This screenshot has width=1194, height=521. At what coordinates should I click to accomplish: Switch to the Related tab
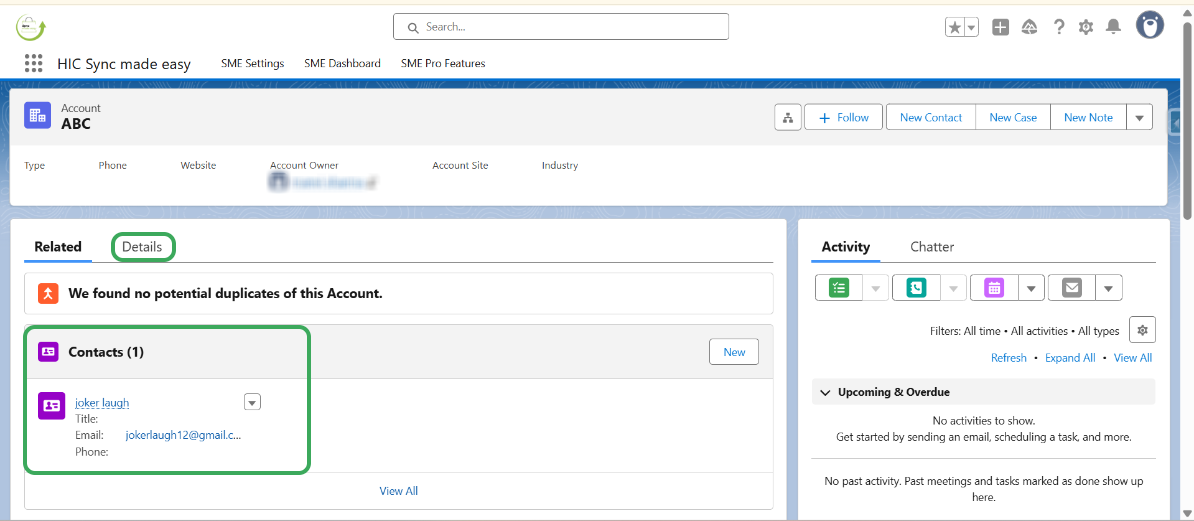click(58, 247)
